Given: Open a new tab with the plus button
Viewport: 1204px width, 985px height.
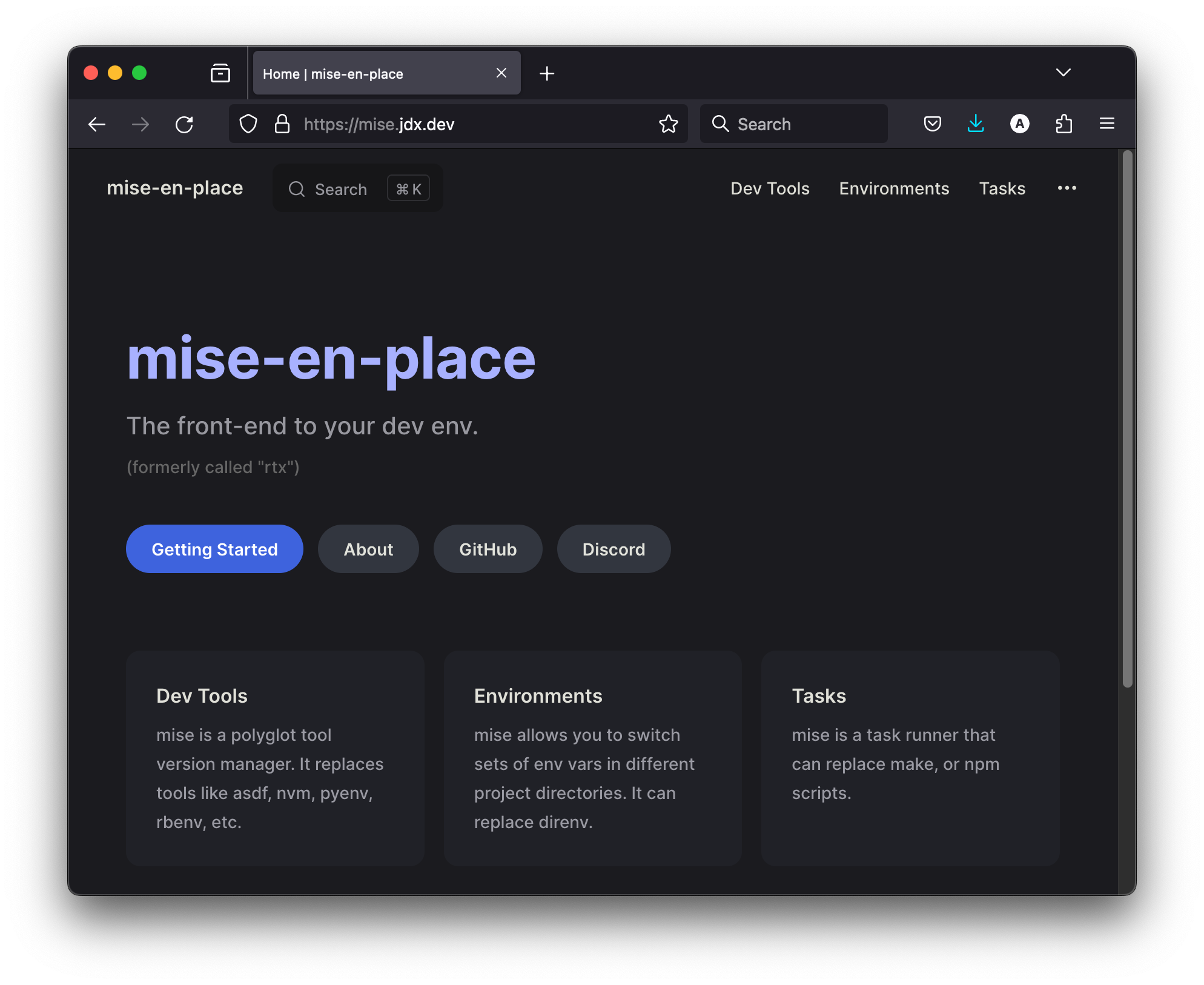Looking at the screenshot, I should coord(547,73).
